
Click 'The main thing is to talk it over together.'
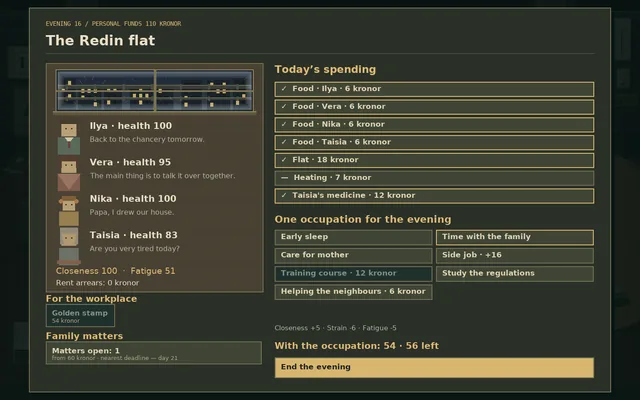pos(162,176)
